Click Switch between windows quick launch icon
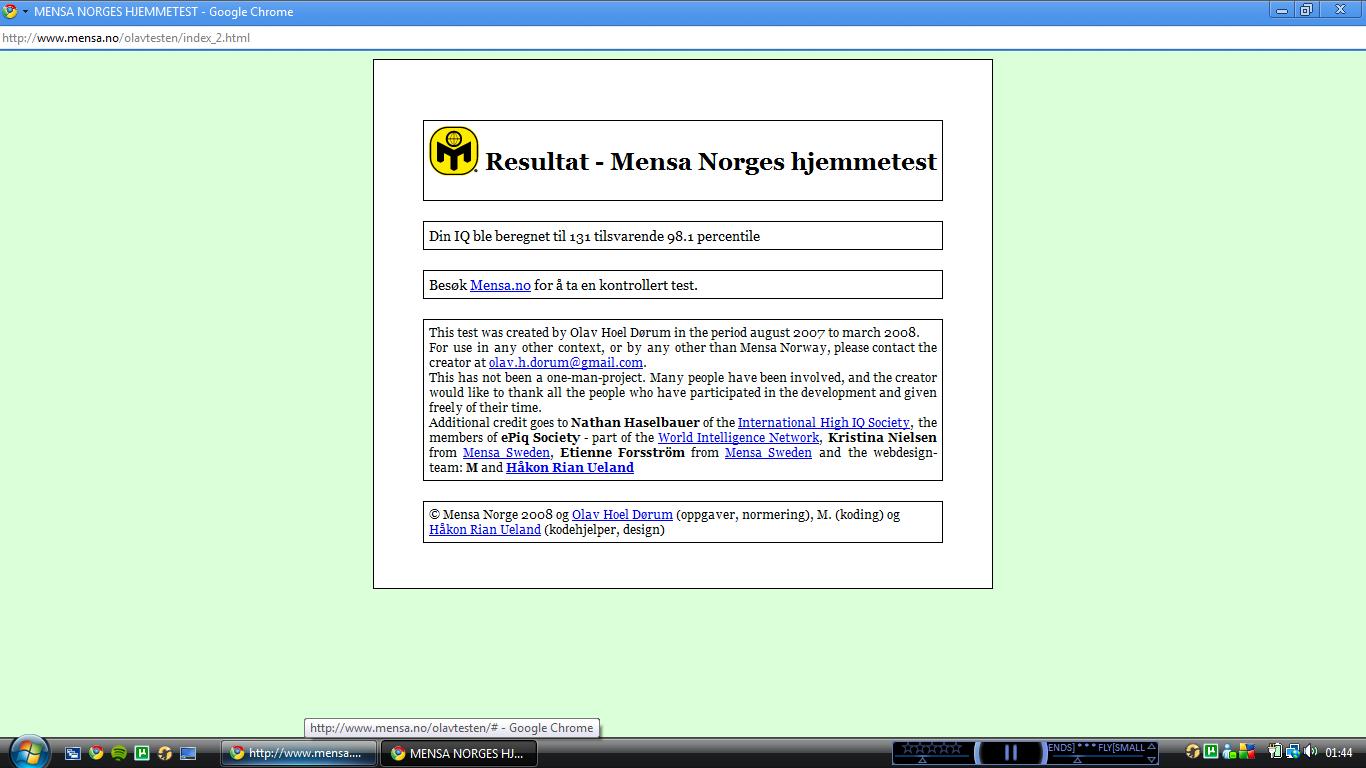 coord(73,753)
